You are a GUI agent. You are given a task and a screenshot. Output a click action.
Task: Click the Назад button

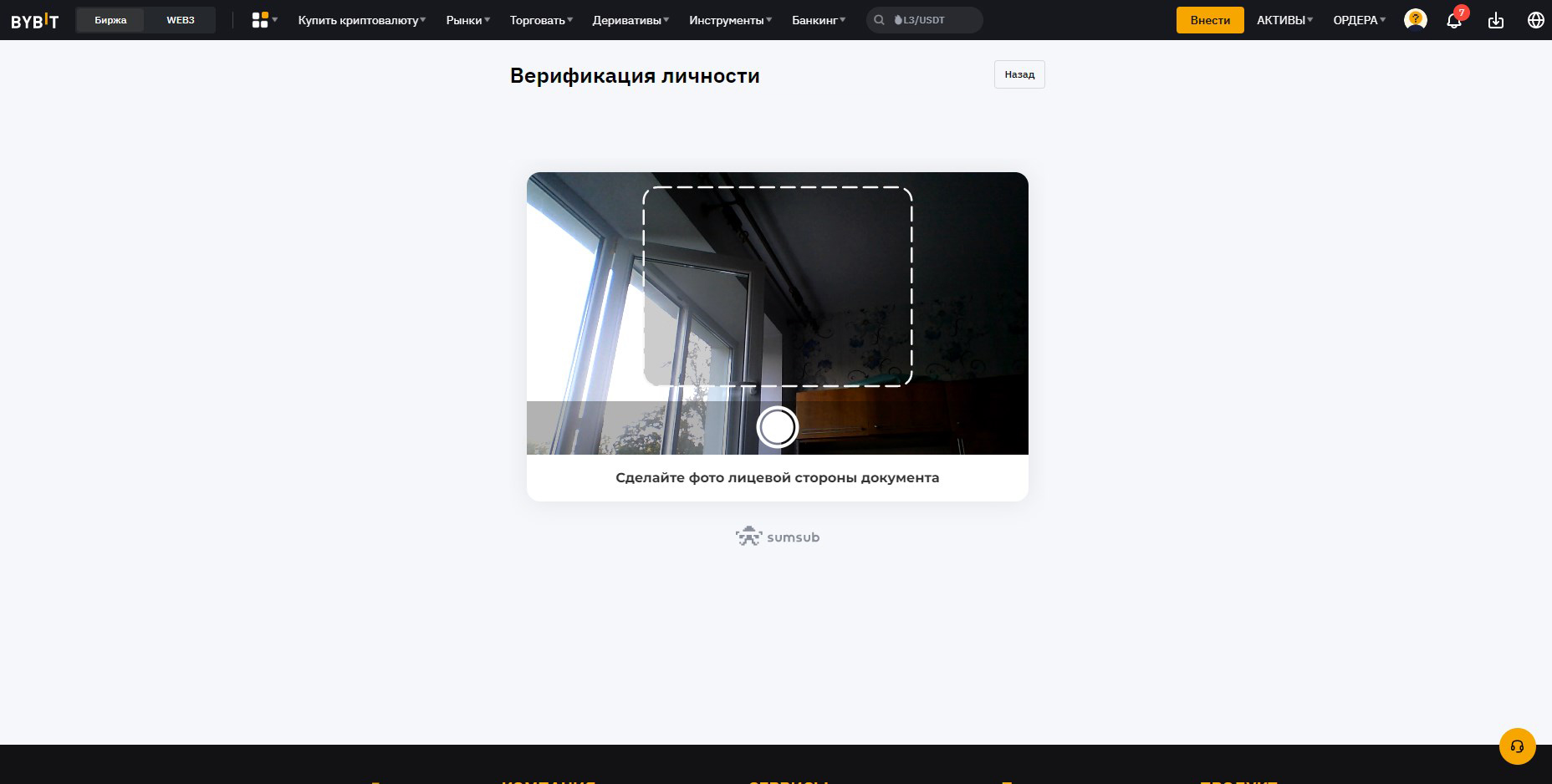(1019, 74)
